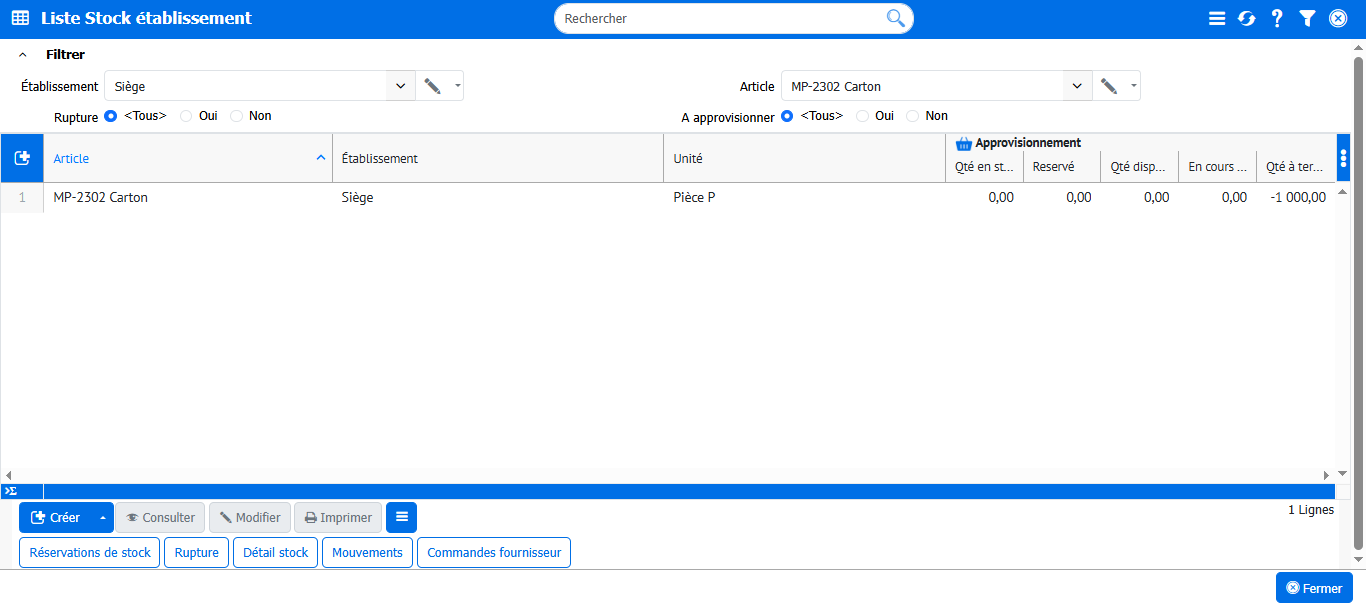The width and height of the screenshot is (1366, 604).
Task: Click the search magnifier icon
Action: pyautogui.click(x=895, y=18)
